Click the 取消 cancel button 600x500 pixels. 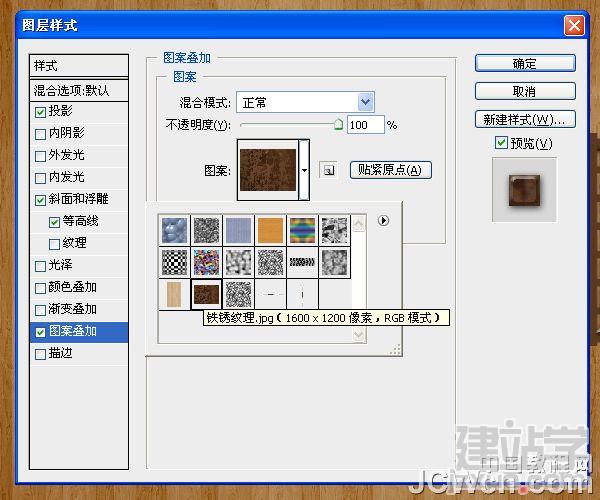pos(525,91)
